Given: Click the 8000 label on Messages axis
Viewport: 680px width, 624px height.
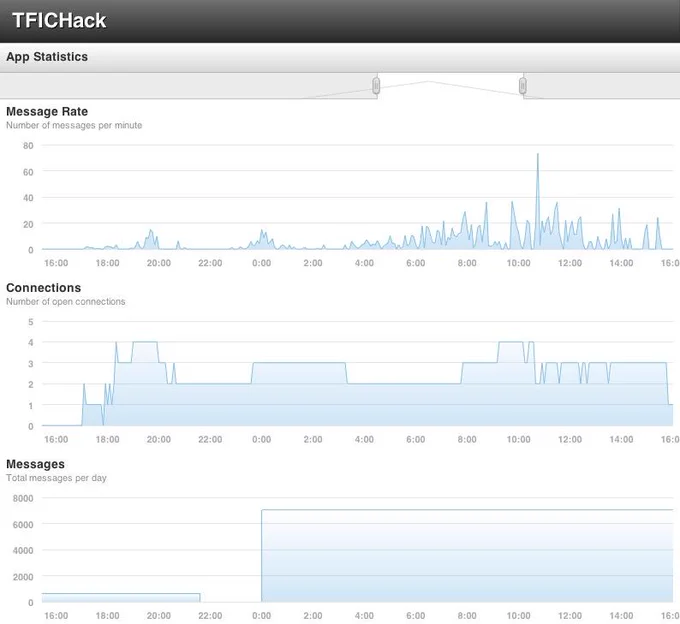Looking at the screenshot, I should 23,499.
